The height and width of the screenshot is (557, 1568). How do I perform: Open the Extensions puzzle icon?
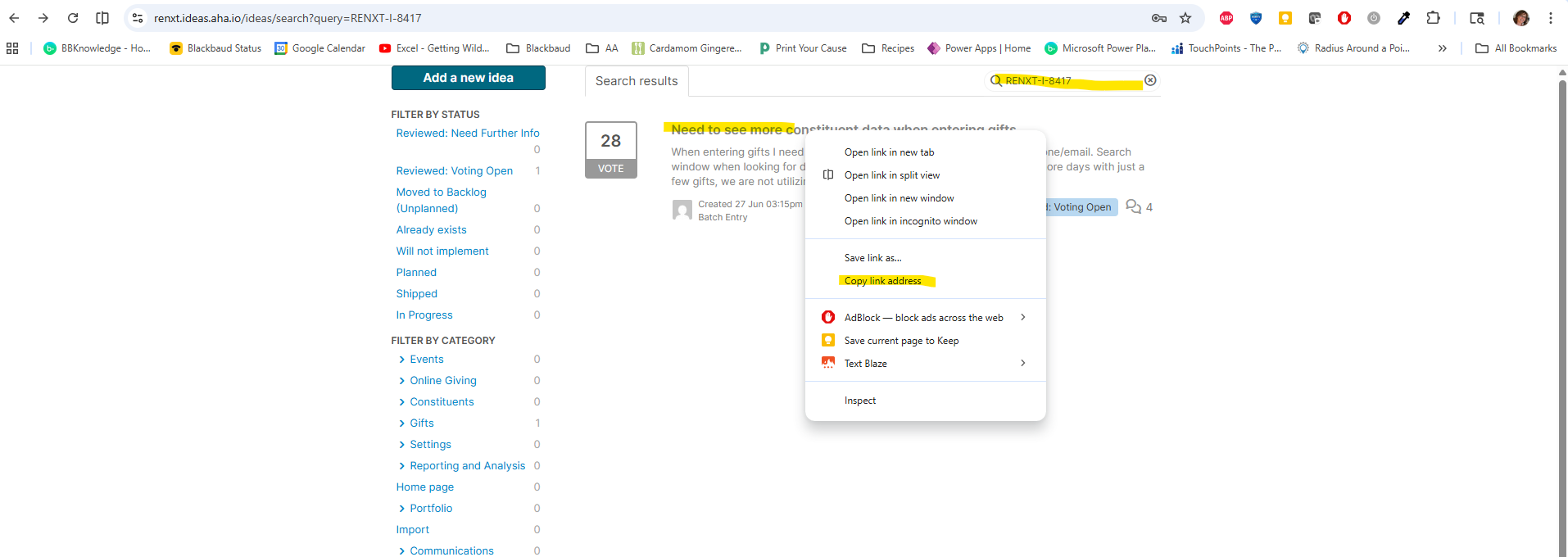click(x=1433, y=18)
